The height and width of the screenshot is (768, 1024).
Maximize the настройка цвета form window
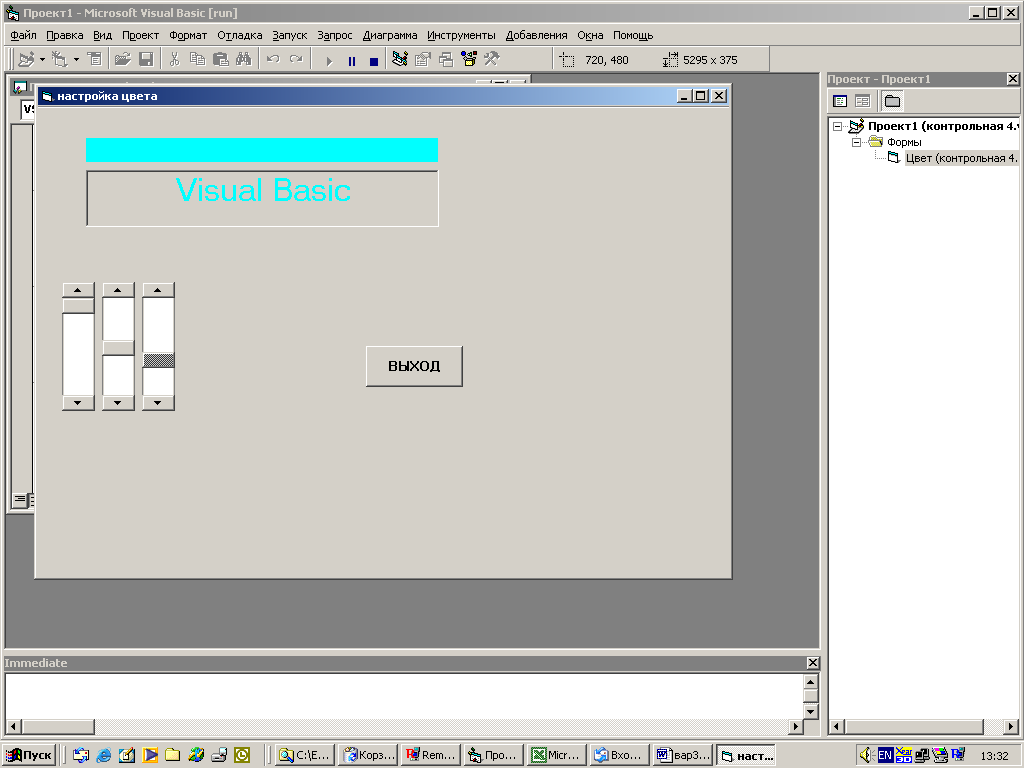[x=701, y=96]
